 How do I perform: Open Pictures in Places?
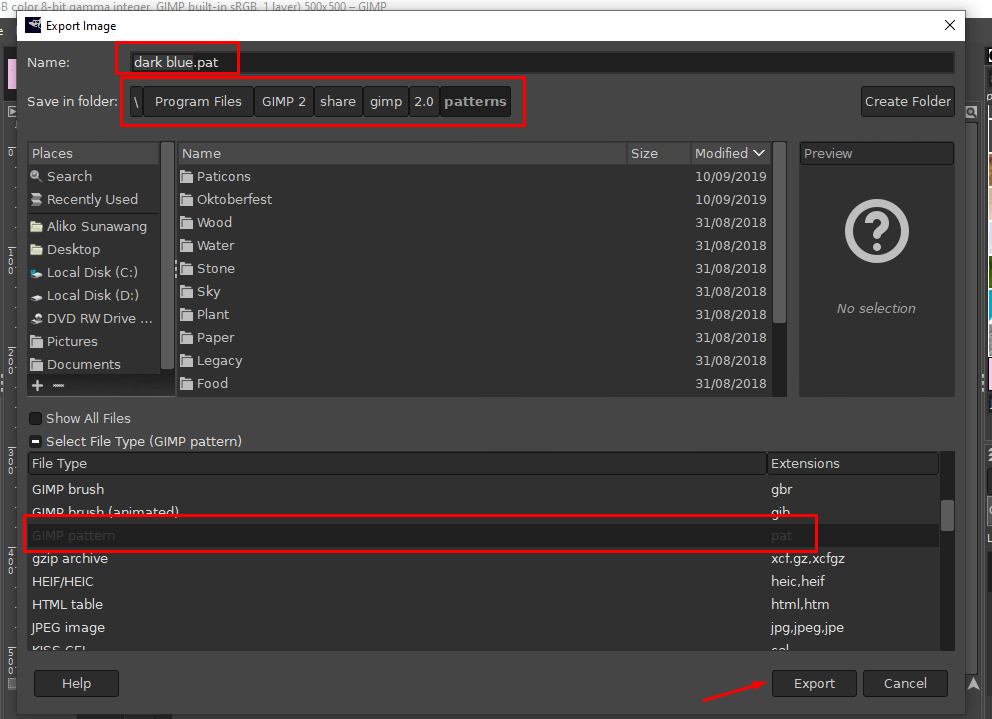(x=94, y=341)
